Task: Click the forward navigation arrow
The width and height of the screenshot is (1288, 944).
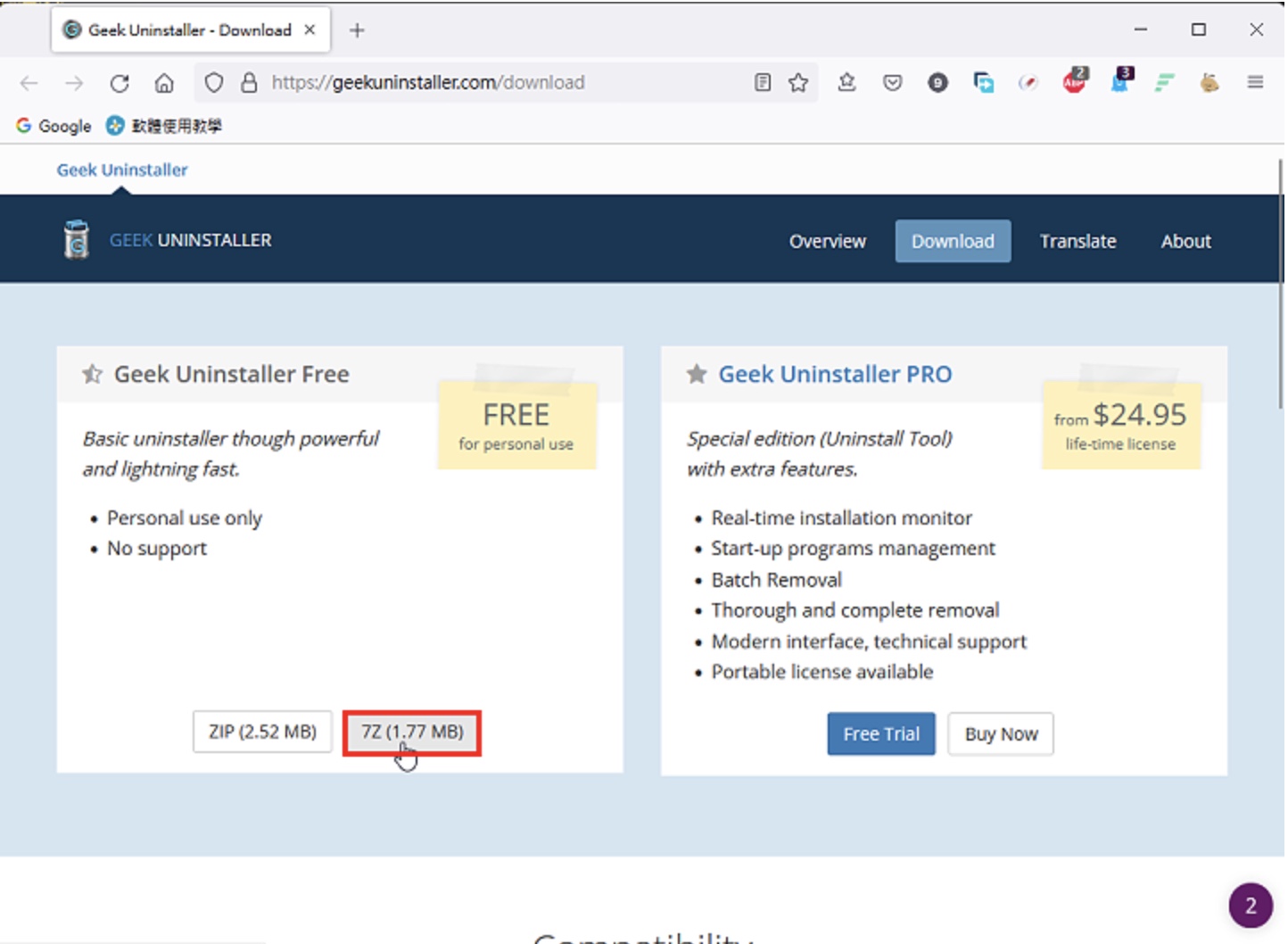Action: click(x=74, y=83)
